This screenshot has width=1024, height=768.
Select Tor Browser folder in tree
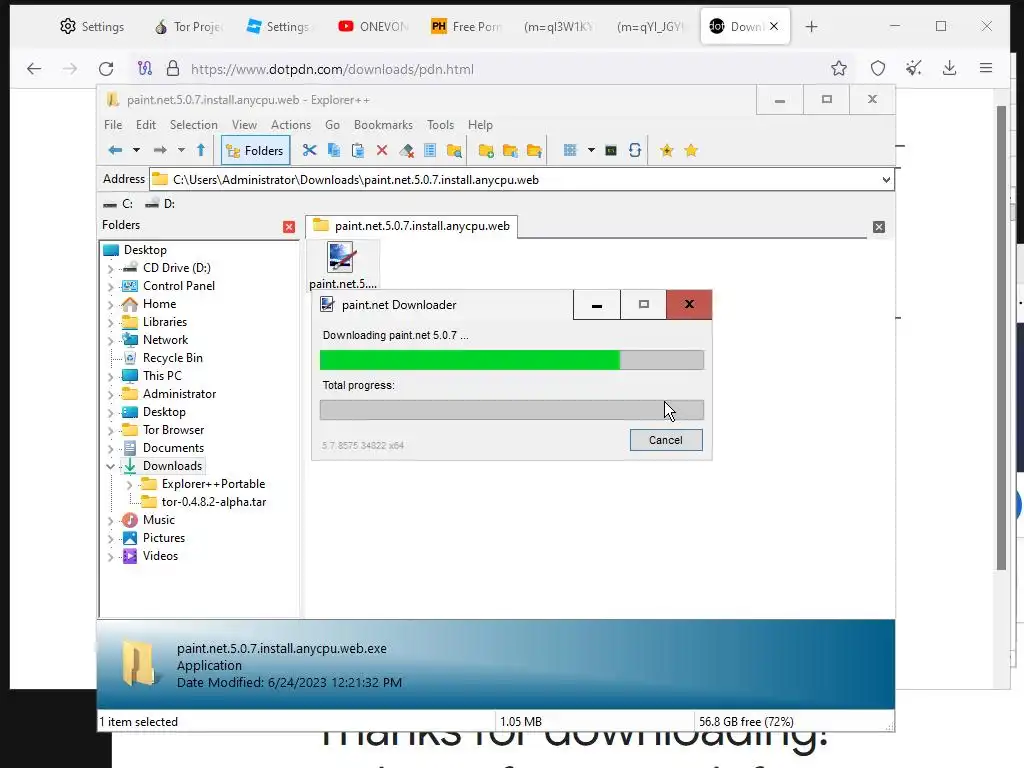click(x=173, y=430)
